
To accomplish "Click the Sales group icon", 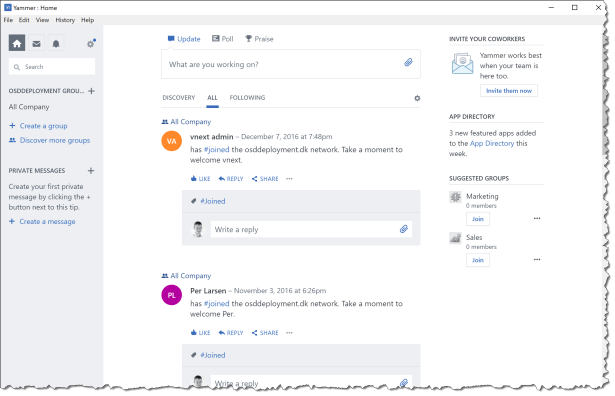I will pos(455,238).
